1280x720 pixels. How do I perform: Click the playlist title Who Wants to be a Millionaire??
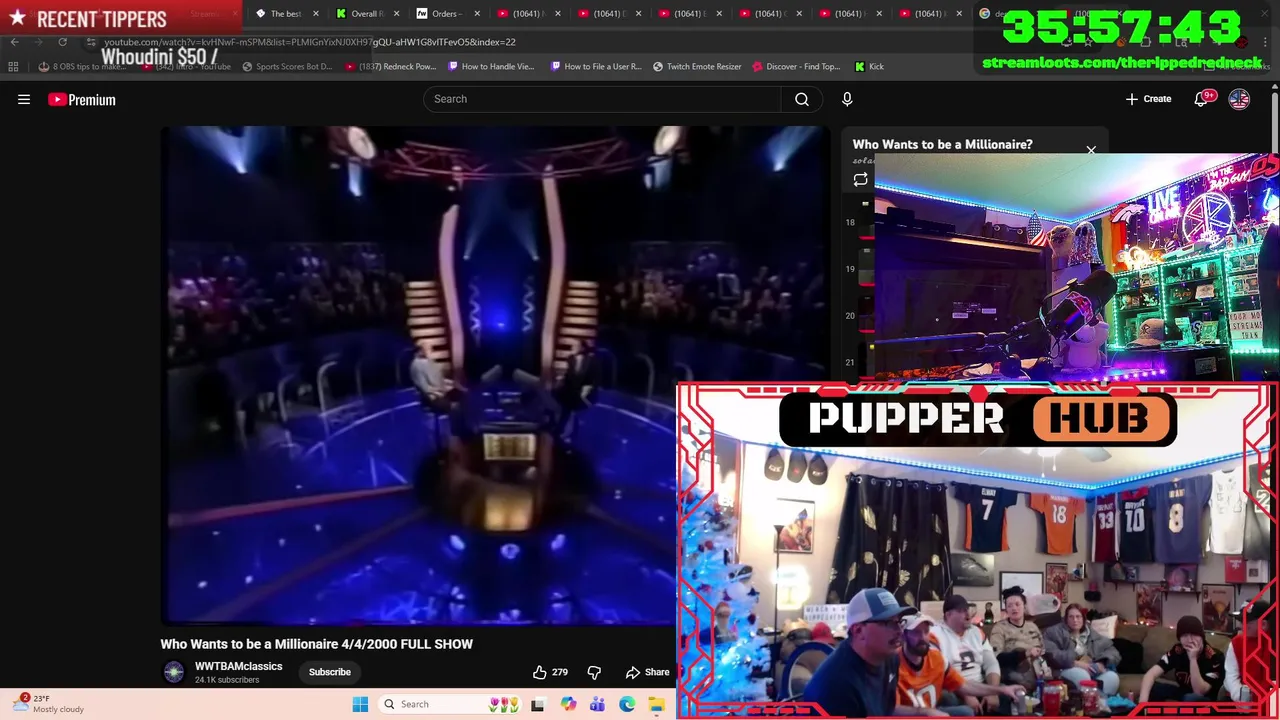[942, 145]
